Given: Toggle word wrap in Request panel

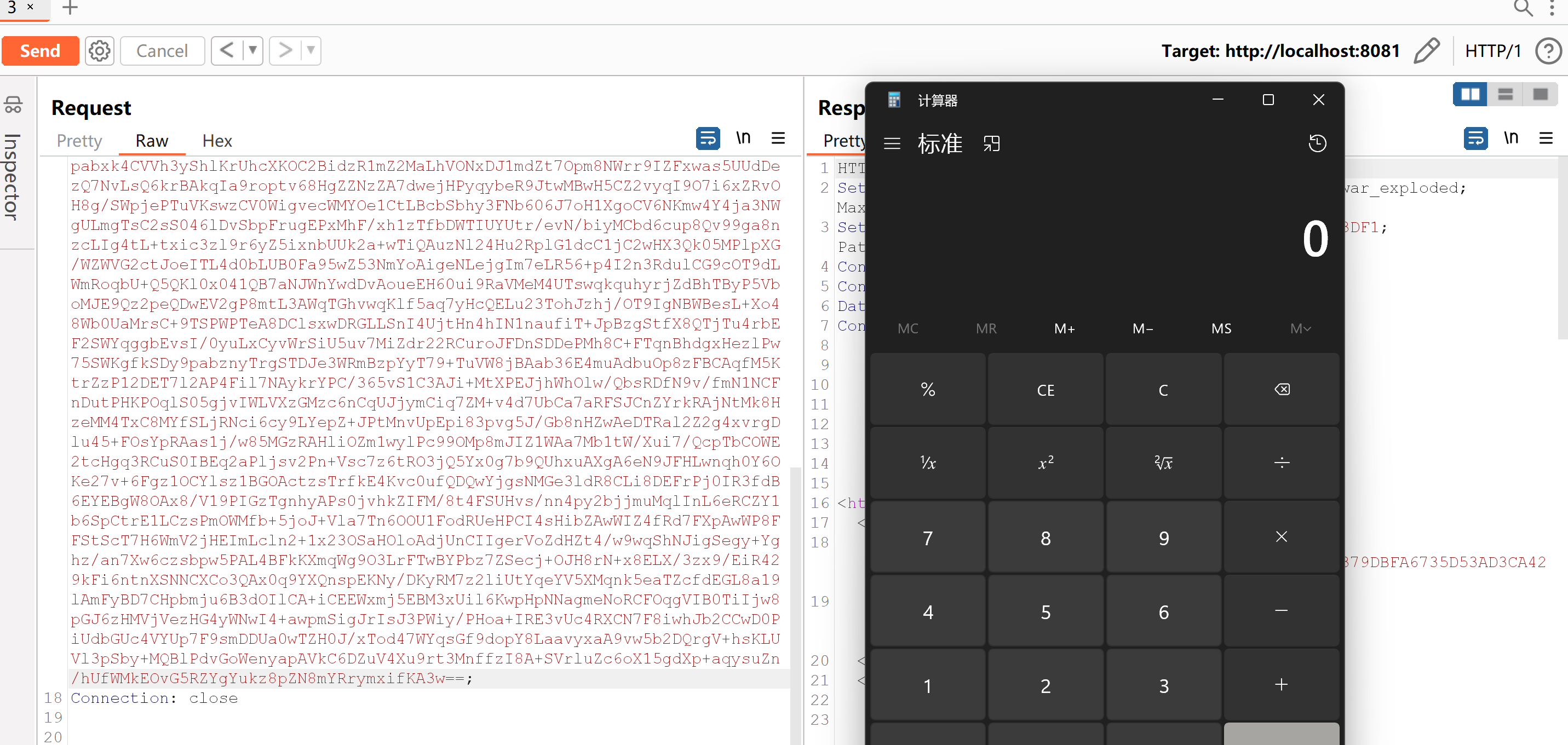Looking at the screenshot, I should click(x=707, y=138).
